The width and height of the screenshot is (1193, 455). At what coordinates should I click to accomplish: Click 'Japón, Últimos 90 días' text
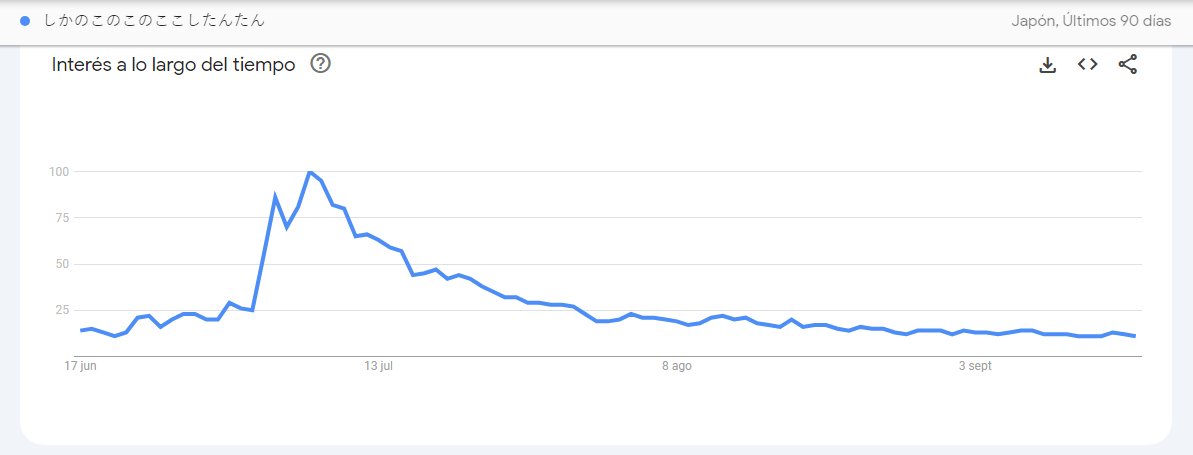[1091, 21]
